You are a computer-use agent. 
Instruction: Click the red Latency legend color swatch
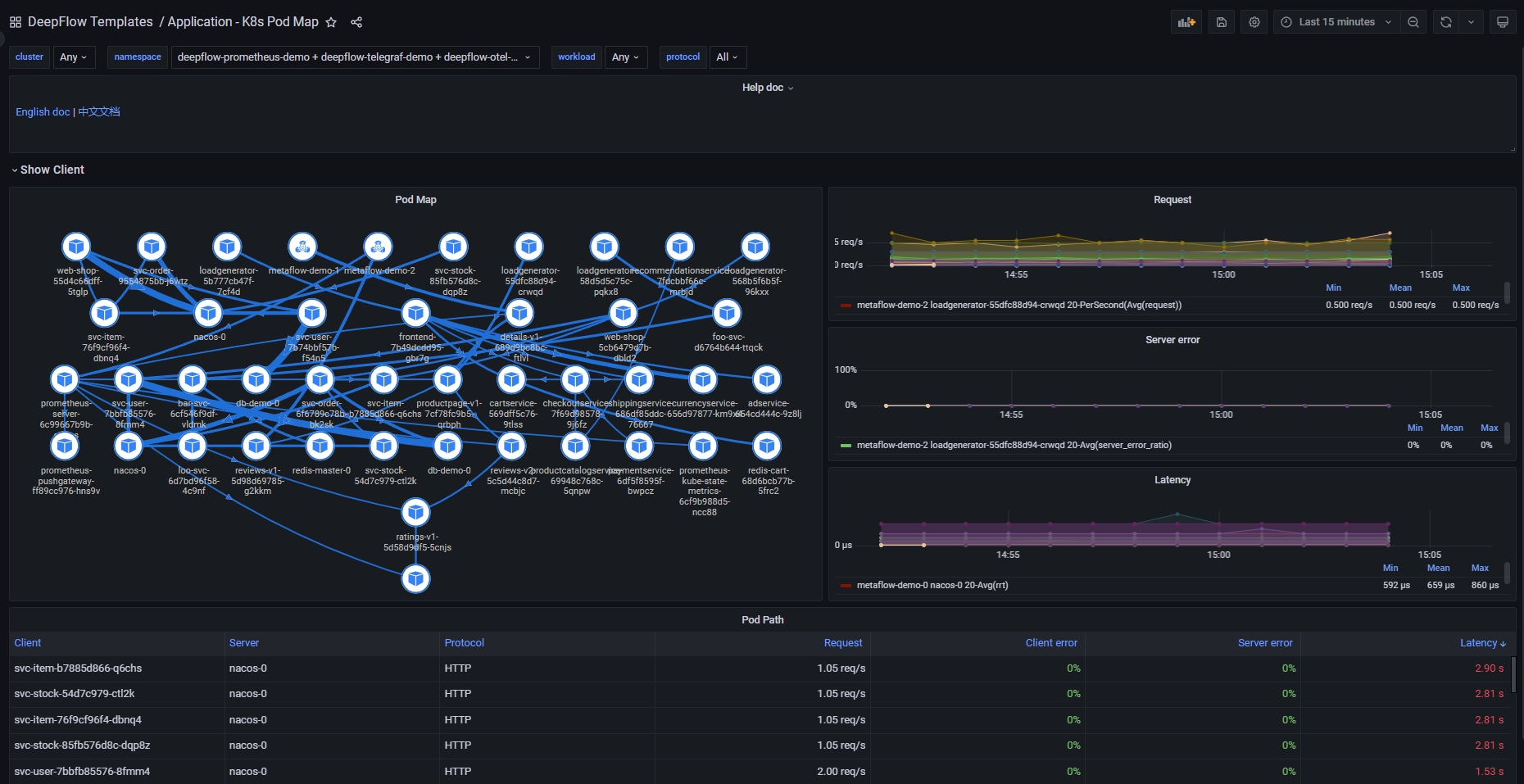(x=846, y=586)
